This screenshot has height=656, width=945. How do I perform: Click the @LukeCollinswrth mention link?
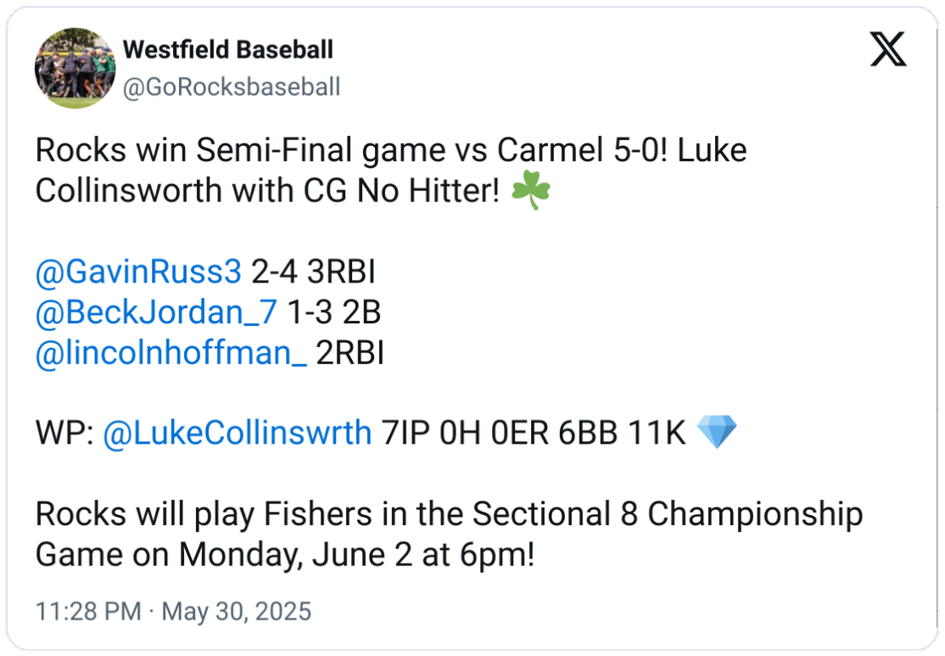point(237,434)
